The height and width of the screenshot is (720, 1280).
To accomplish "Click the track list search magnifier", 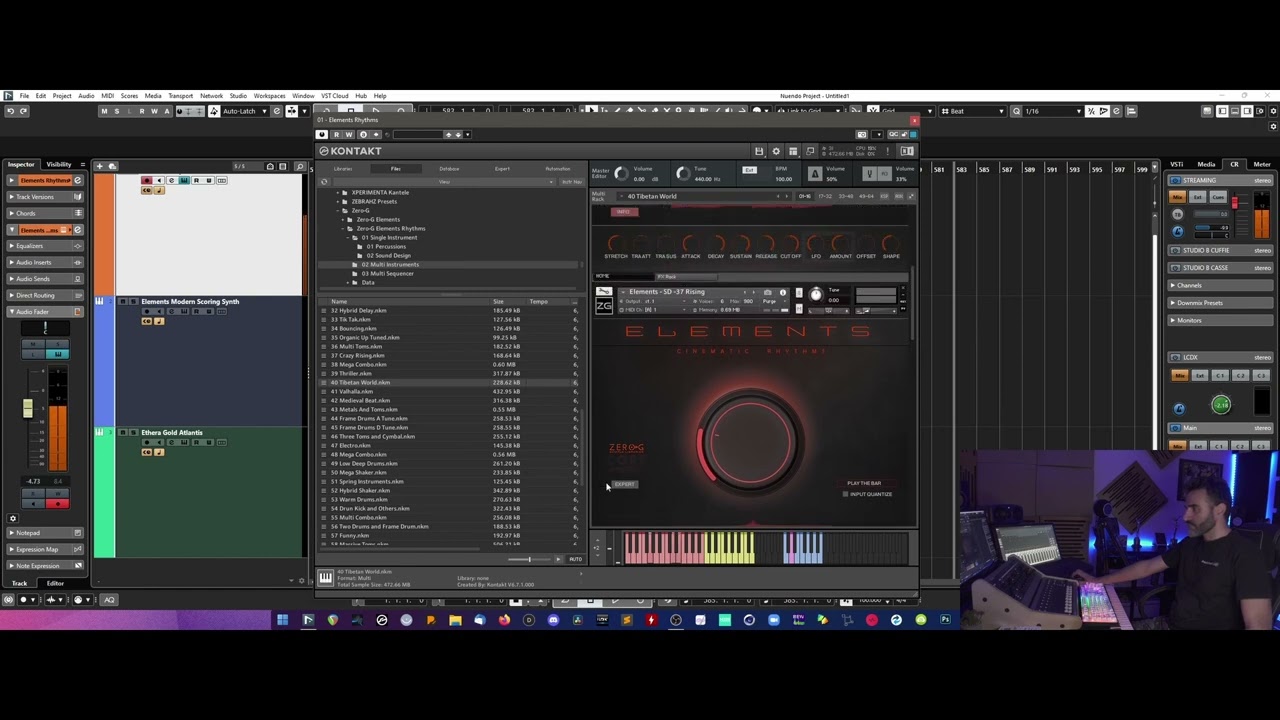I will pos(299,166).
